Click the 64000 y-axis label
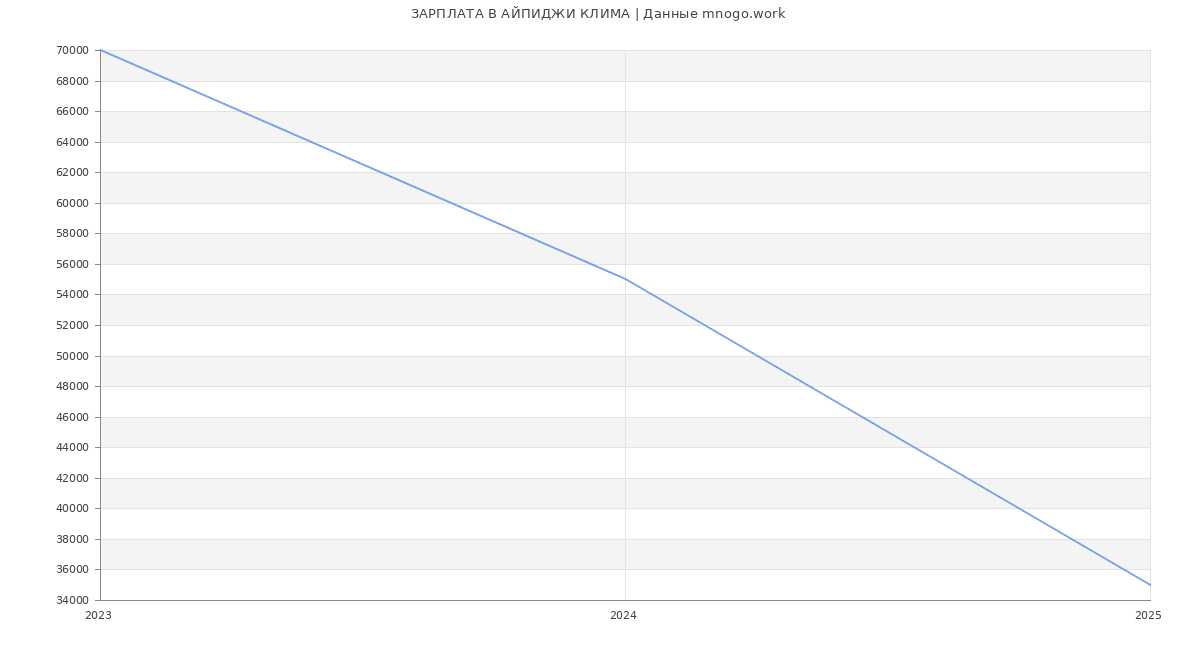 click(73, 142)
